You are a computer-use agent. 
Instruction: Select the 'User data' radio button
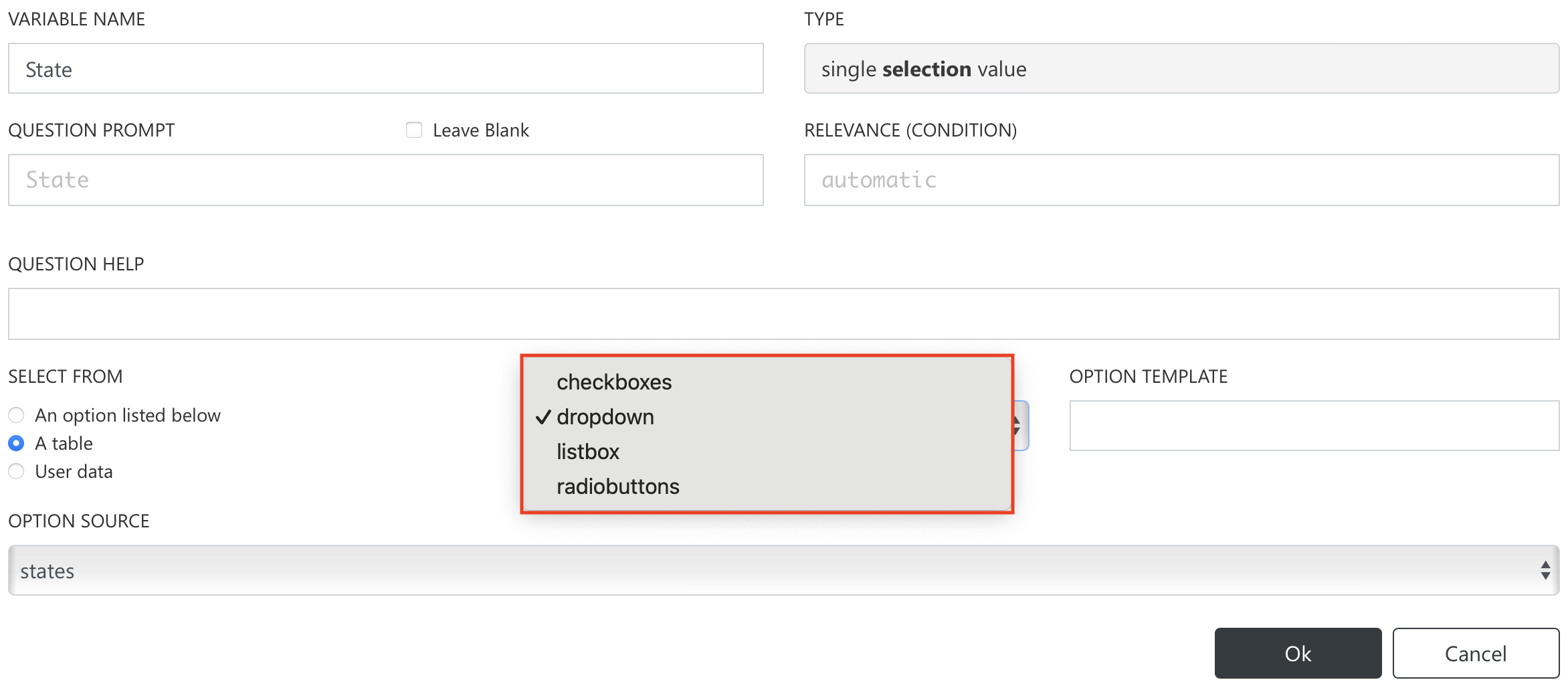[17, 472]
